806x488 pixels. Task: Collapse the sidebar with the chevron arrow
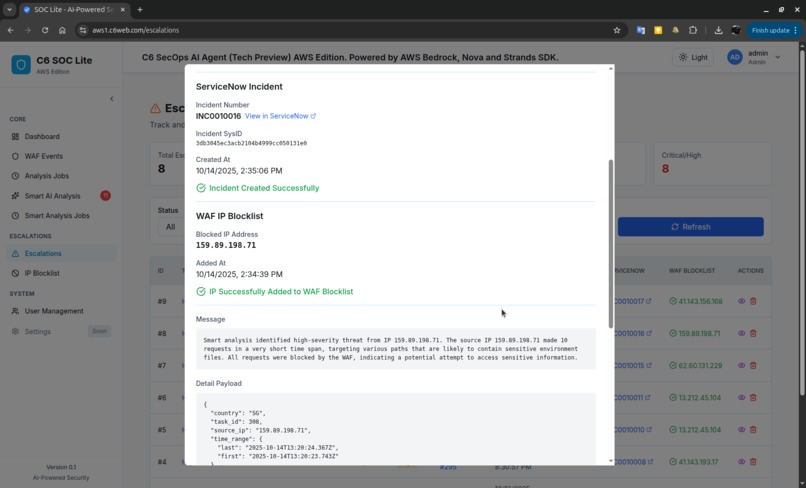[112, 99]
